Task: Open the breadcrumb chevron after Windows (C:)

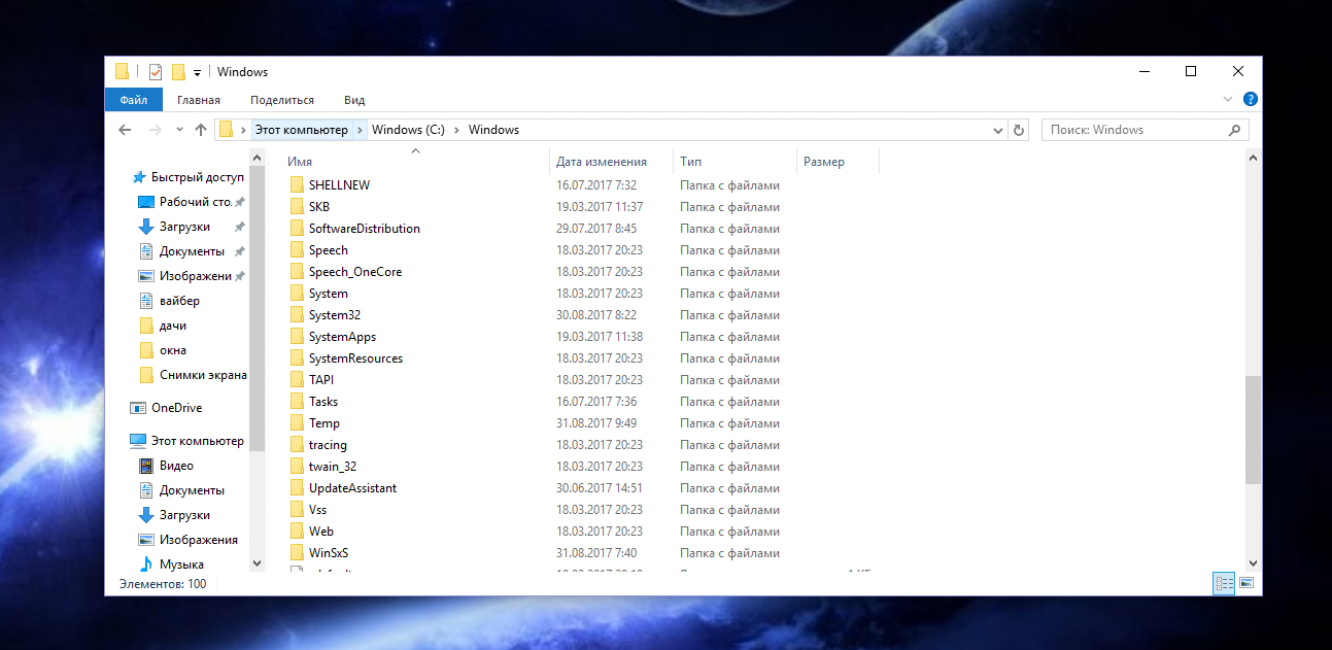Action: click(457, 130)
